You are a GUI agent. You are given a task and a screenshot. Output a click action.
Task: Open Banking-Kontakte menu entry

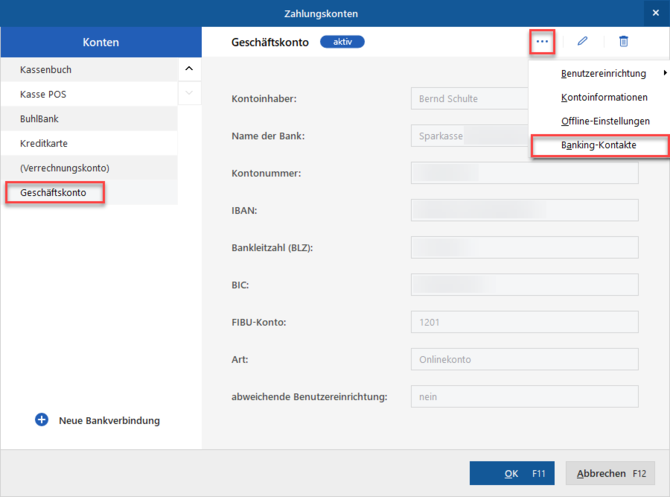tap(600, 145)
